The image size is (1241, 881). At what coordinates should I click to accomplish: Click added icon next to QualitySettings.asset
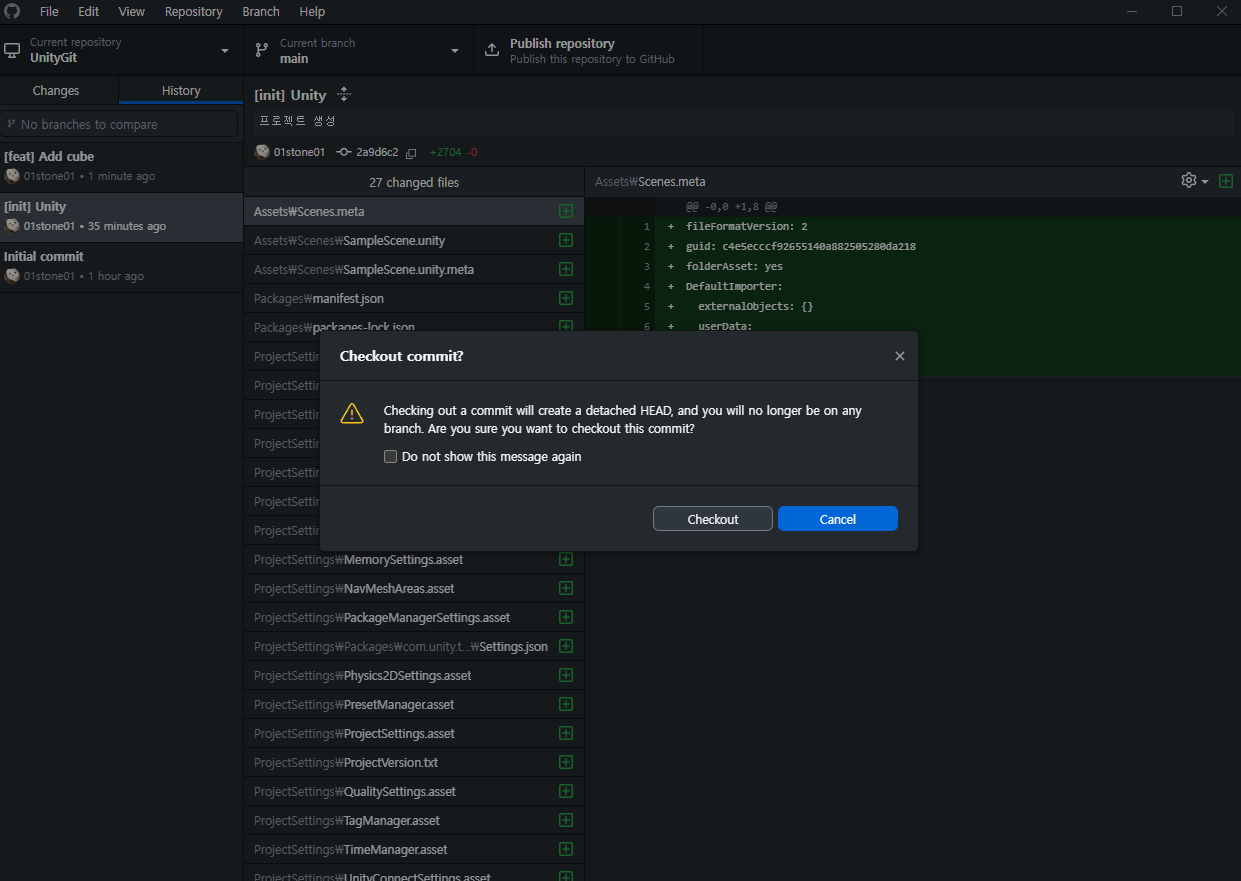click(x=566, y=791)
